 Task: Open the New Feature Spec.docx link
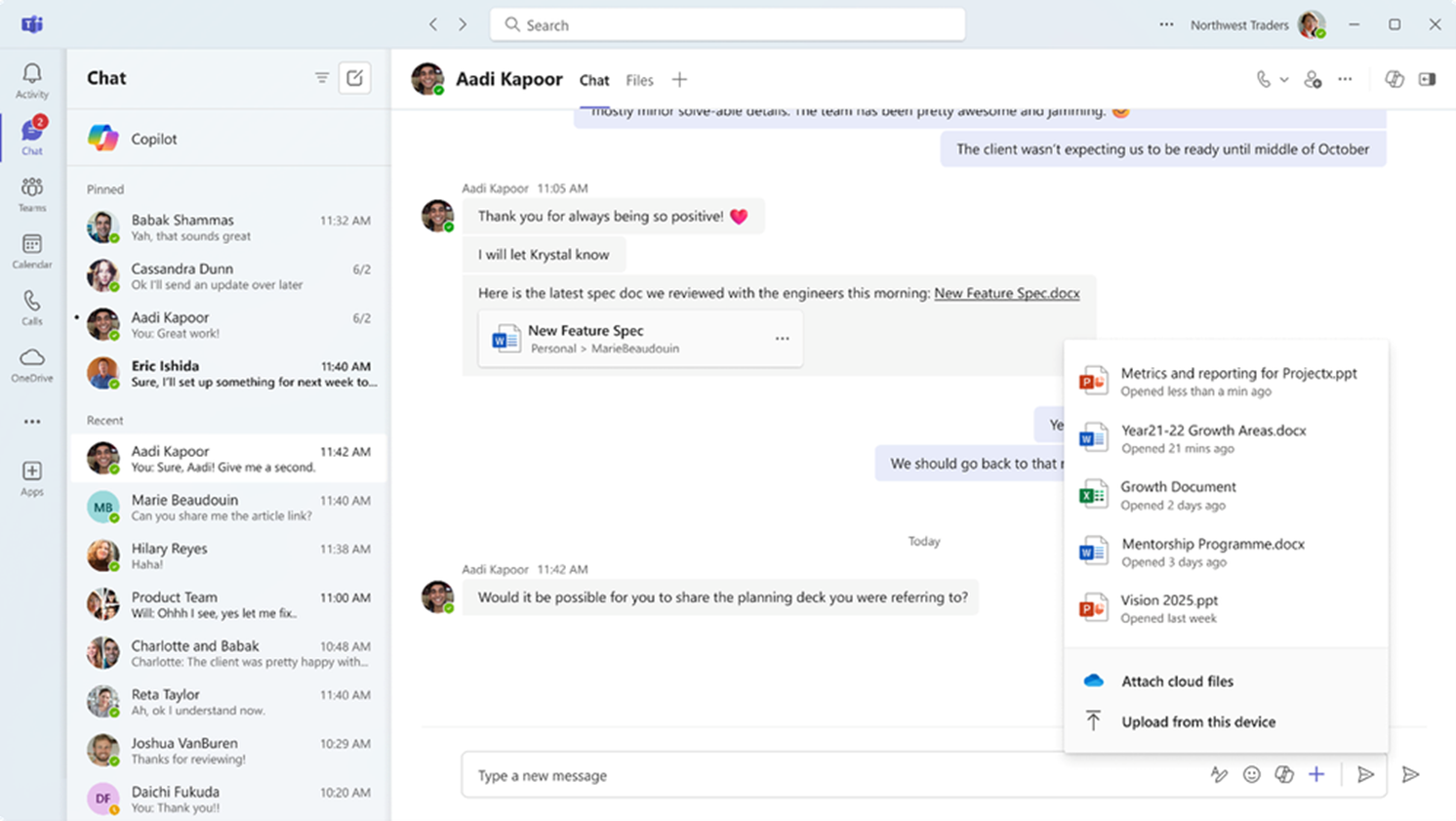[1006, 293]
